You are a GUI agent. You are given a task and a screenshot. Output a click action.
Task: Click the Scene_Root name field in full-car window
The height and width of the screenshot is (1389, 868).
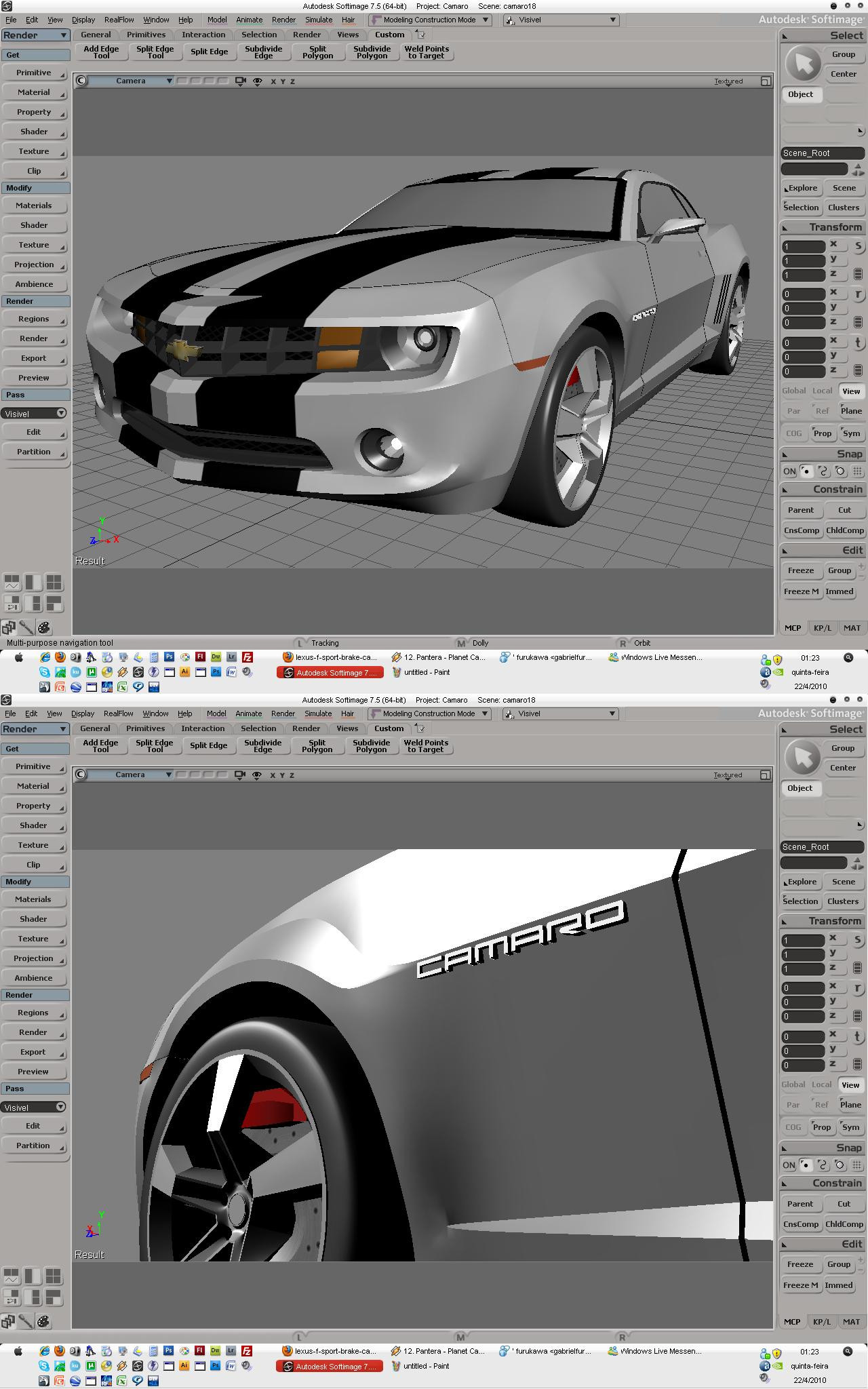point(823,153)
